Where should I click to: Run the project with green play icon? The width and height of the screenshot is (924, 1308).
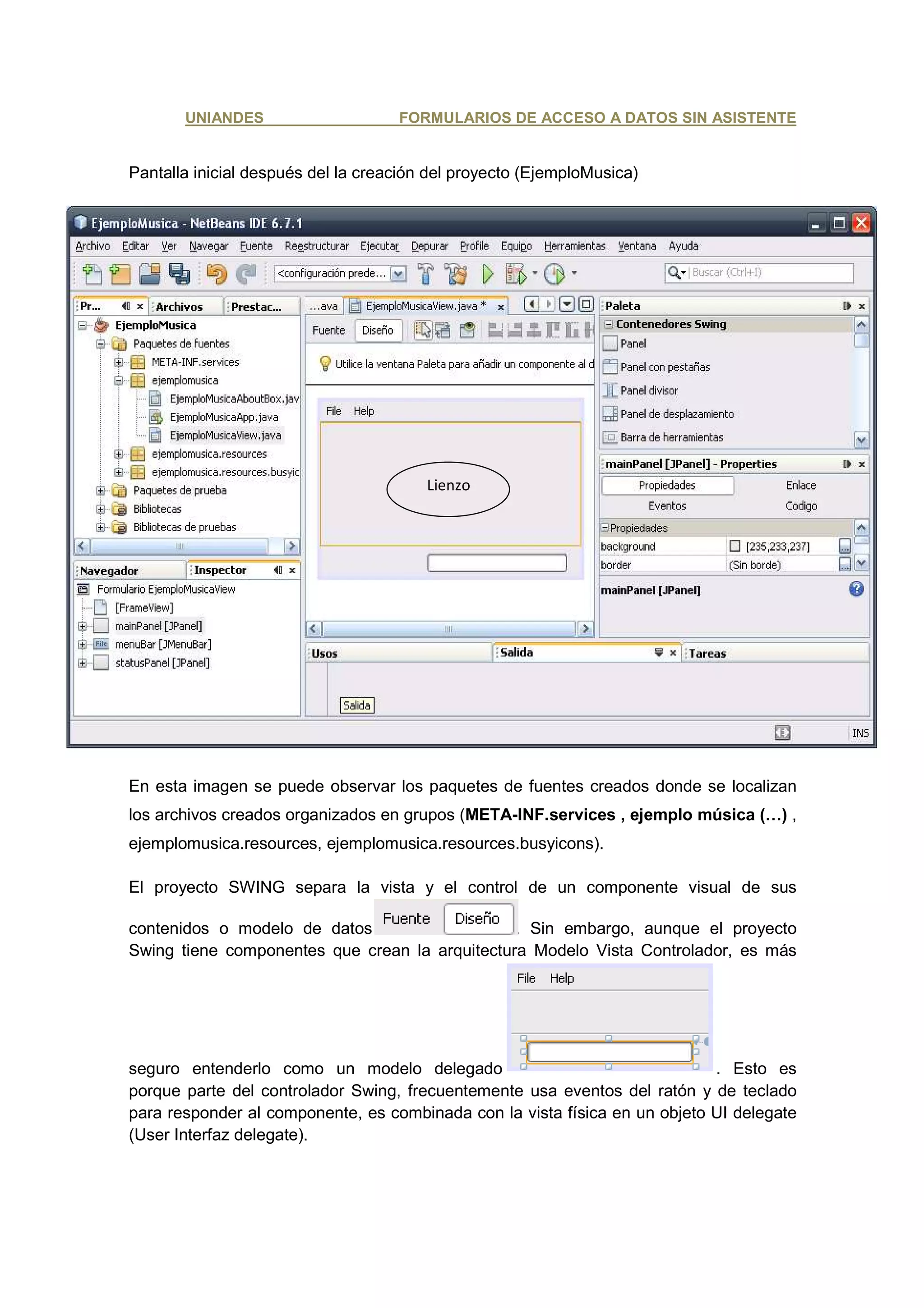pos(487,274)
